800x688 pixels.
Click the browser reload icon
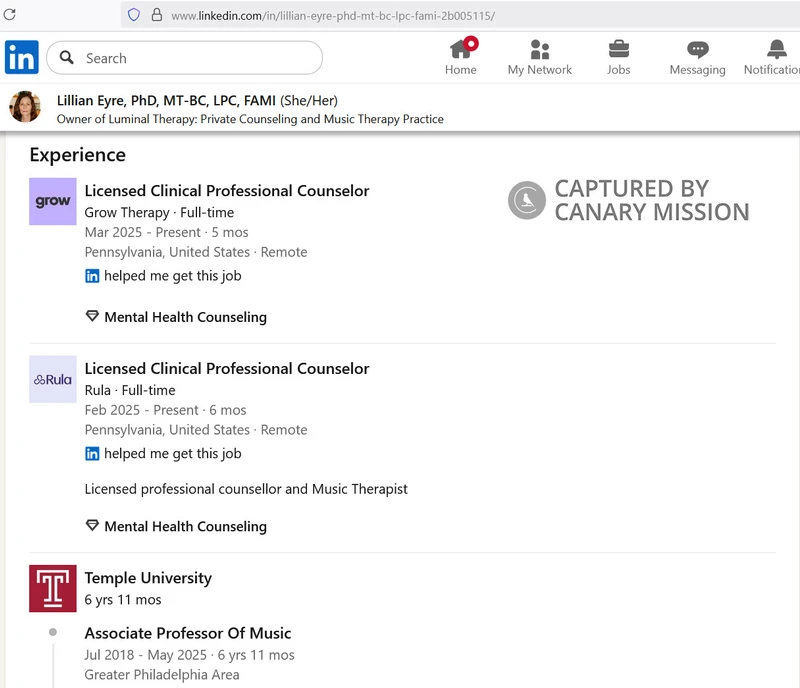click(x=9, y=14)
